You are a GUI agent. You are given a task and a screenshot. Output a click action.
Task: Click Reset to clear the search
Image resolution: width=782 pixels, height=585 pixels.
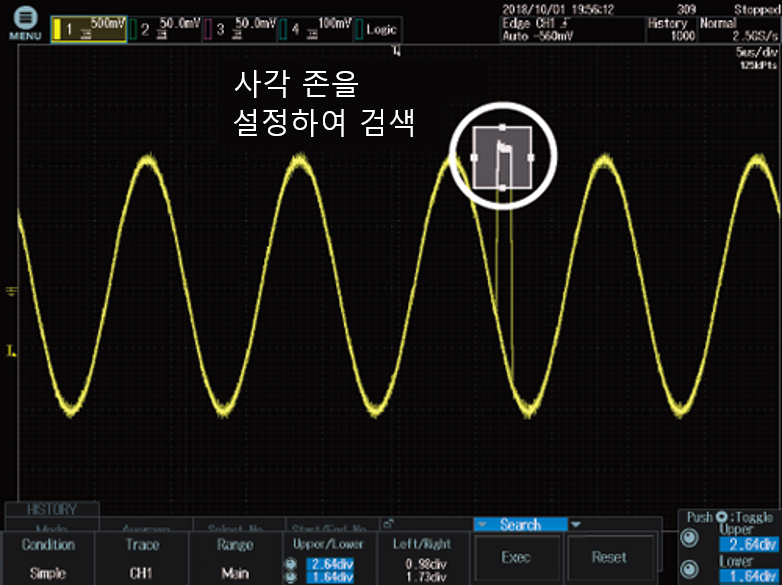(609, 557)
